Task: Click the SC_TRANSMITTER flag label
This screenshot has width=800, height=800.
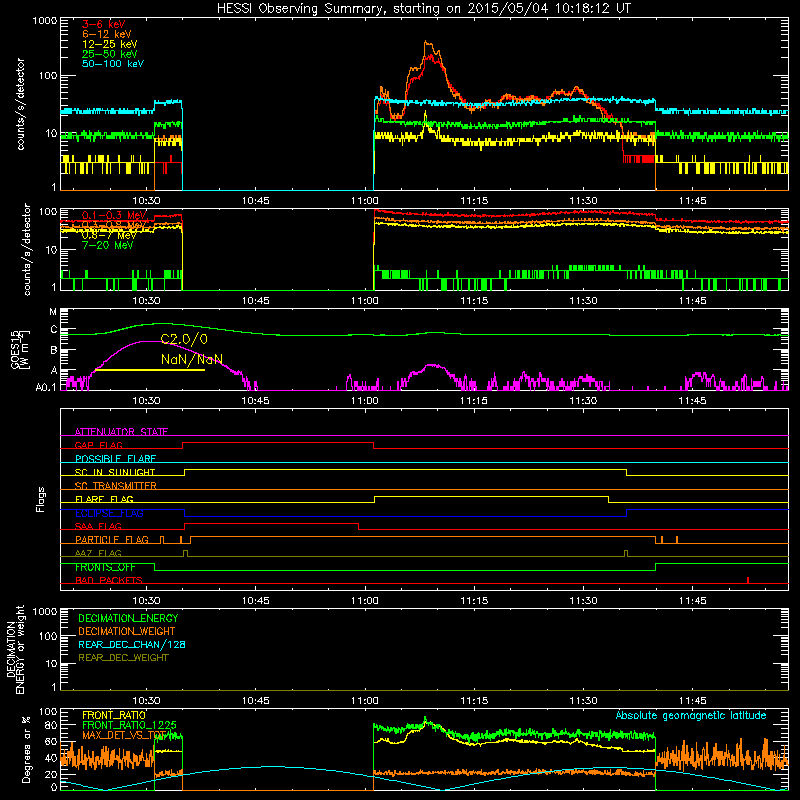Action: click(116, 486)
